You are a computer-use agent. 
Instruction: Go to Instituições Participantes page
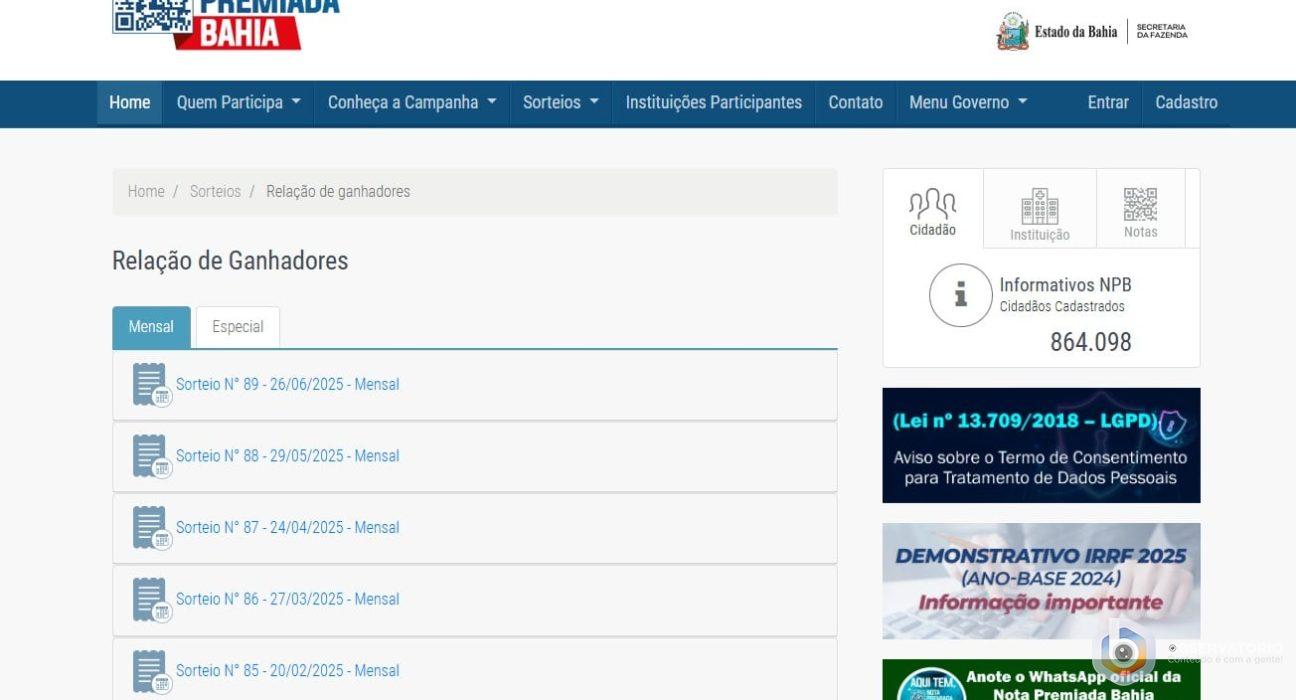713,102
